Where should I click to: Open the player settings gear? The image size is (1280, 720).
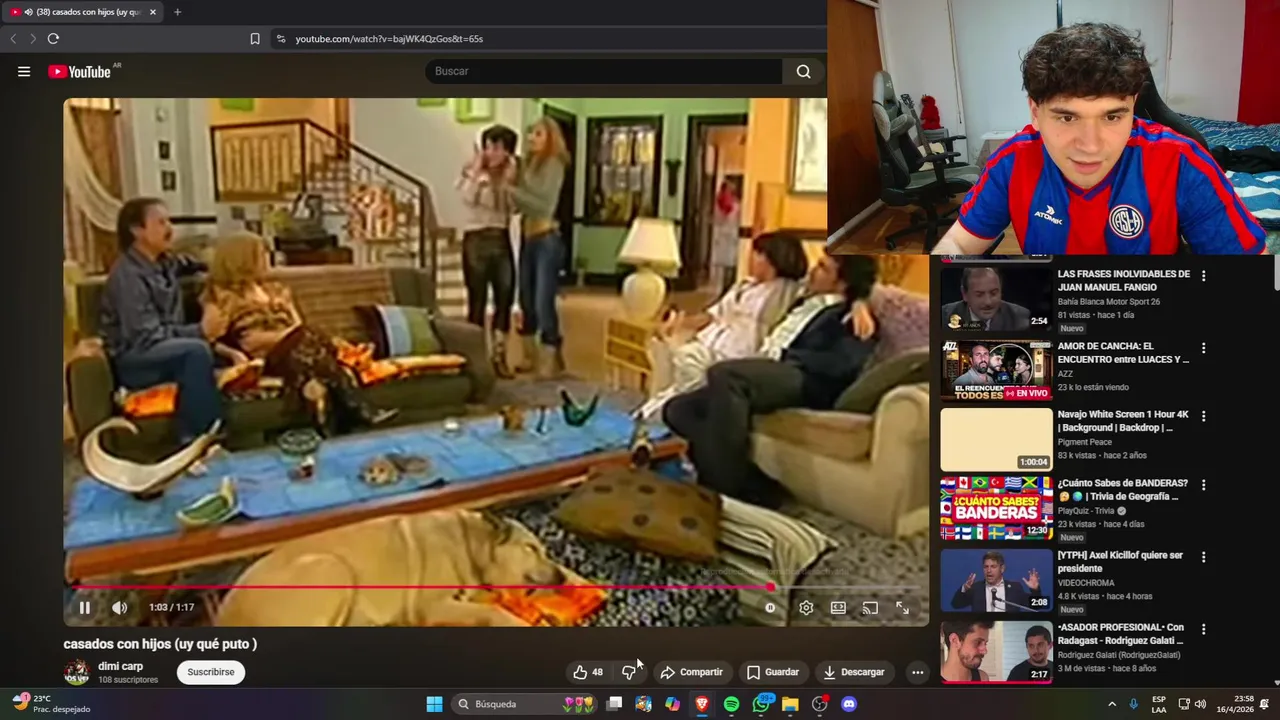click(806, 607)
